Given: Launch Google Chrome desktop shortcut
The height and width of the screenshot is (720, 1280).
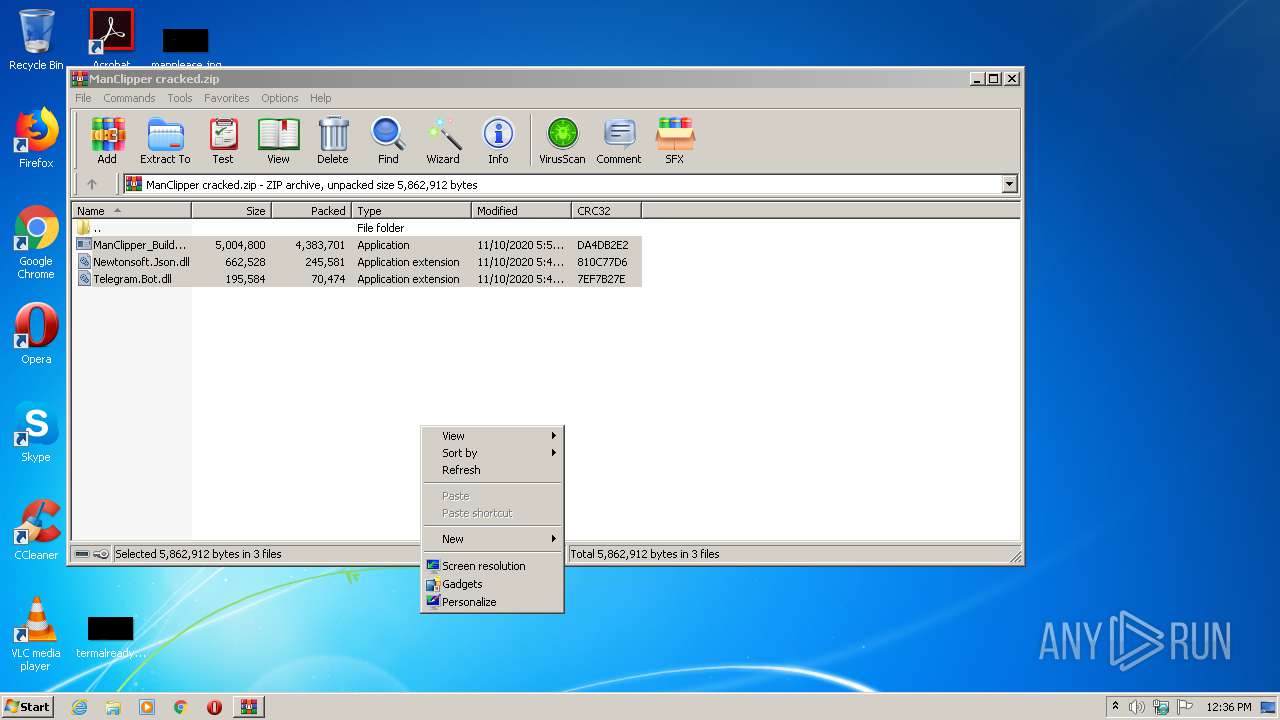Looking at the screenshot, I should pyautogui.click(x=36, y=242).
